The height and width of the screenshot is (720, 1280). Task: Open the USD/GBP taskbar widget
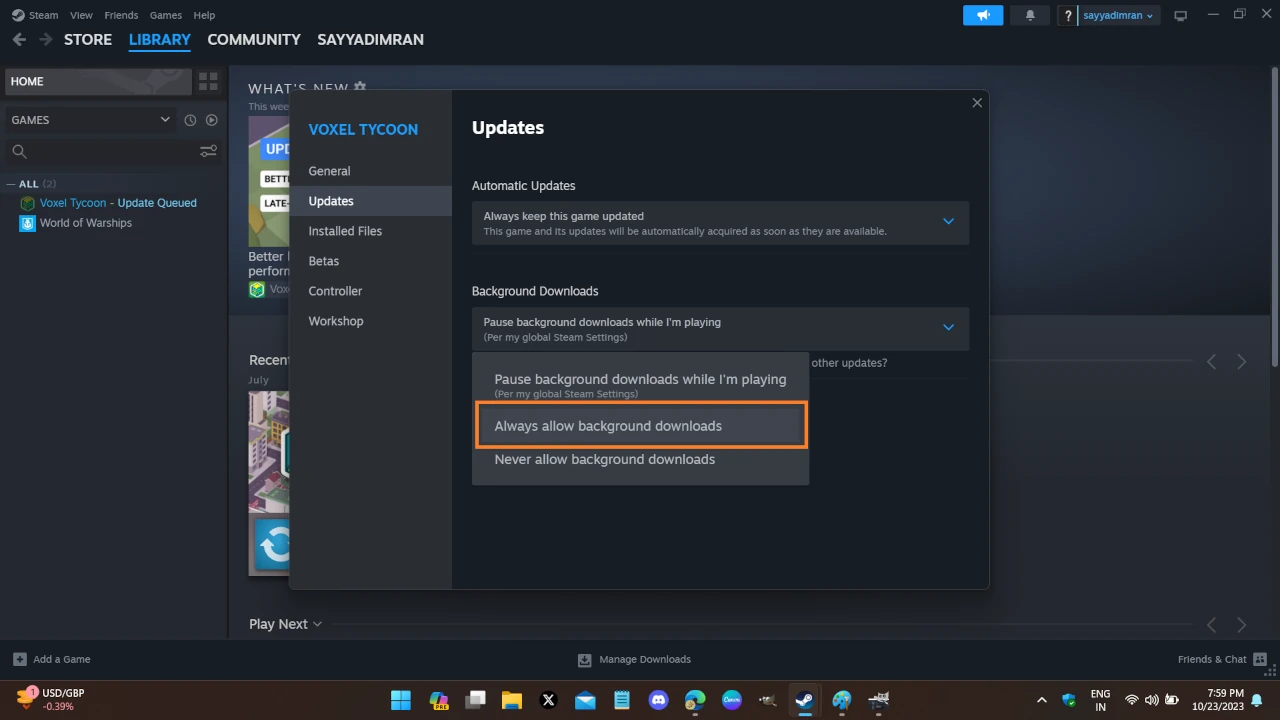(x=52, y=699)
